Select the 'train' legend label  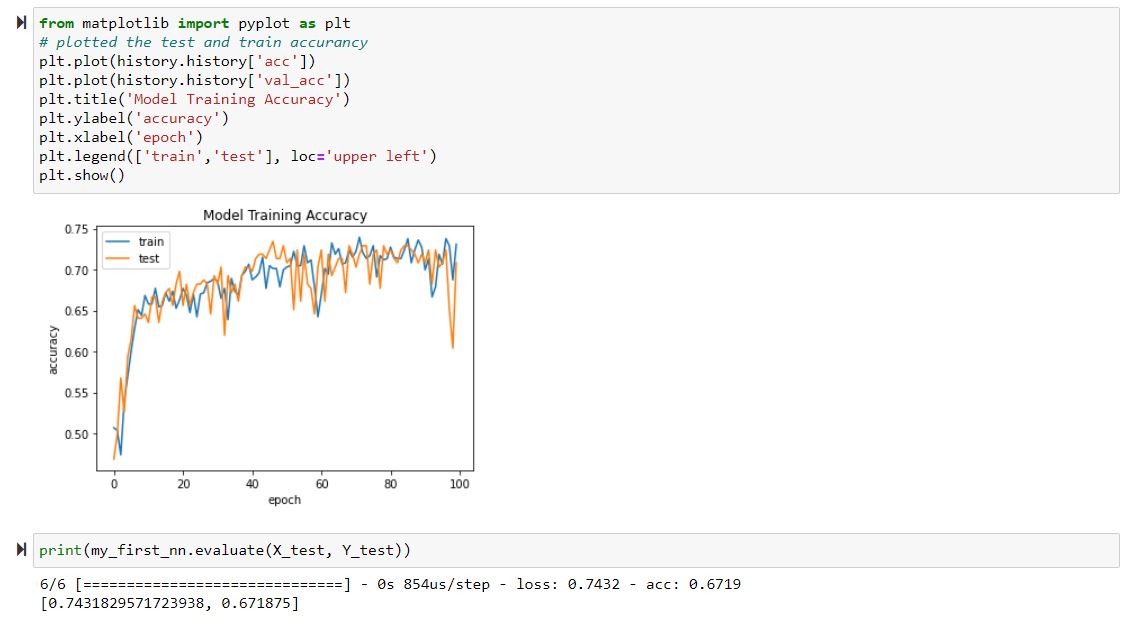[x=151, y=242]
